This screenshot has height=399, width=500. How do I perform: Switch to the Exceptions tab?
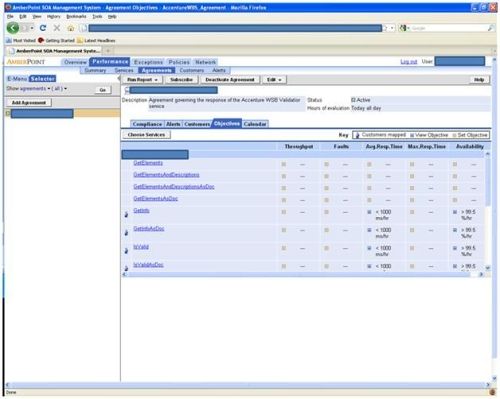[148, 62]
